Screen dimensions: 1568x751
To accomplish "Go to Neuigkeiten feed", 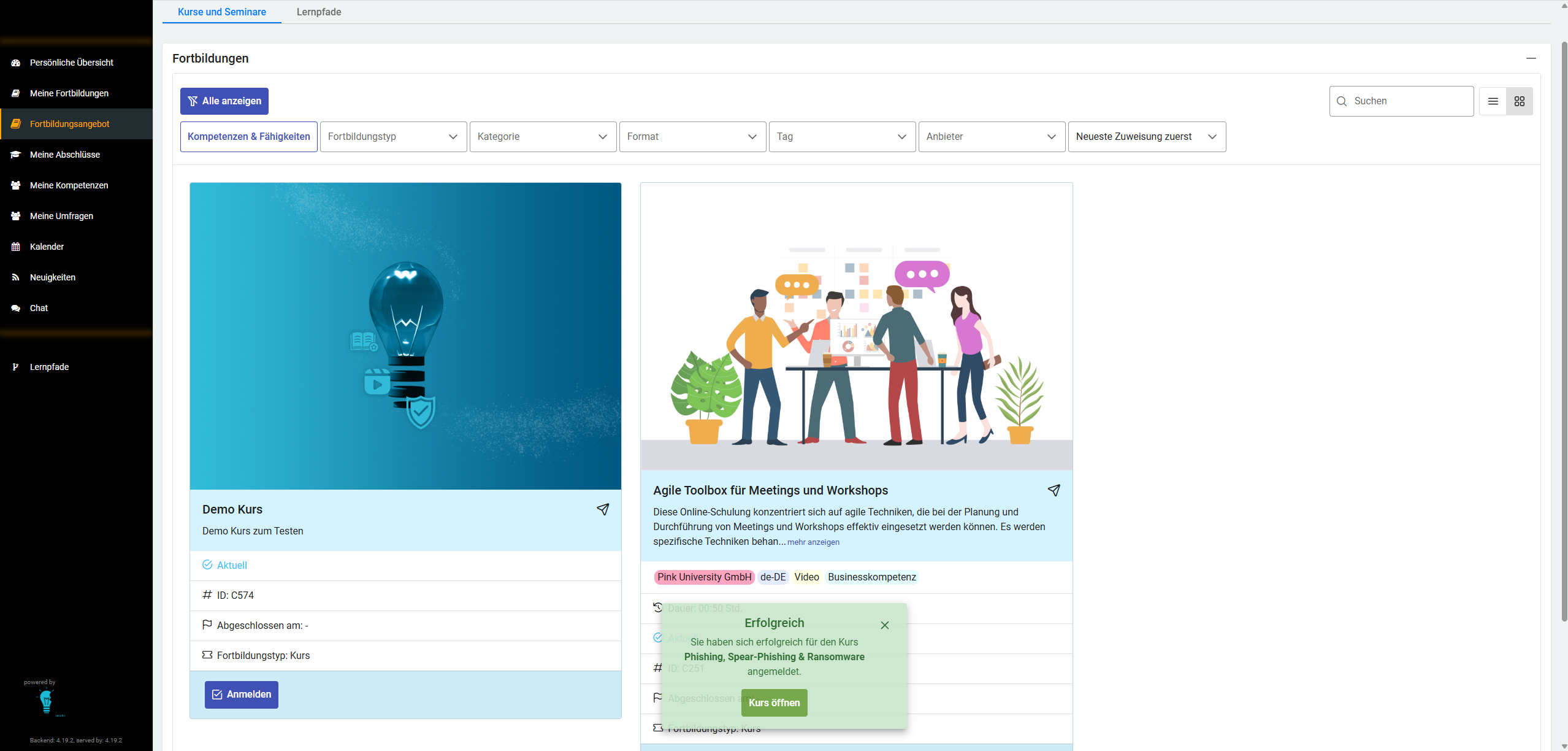I will (x=53, y=277).
